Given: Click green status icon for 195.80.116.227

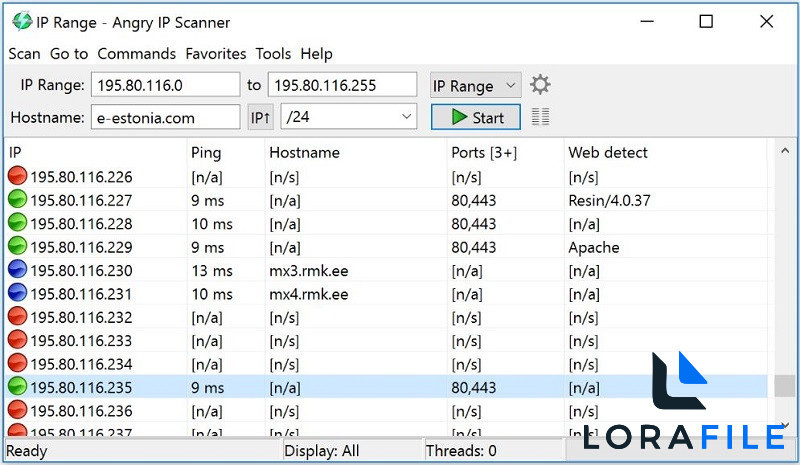Looking at the screenshot, I should (17, 200).
